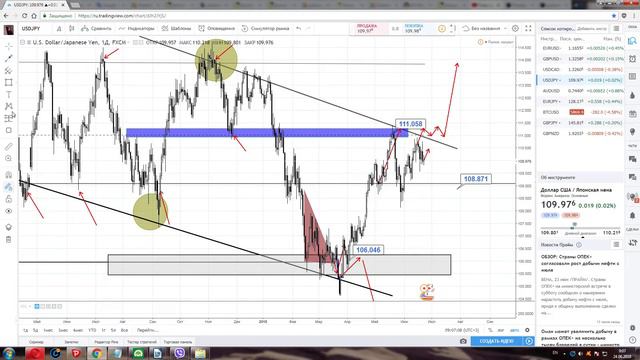Image resolution: width=640 pixels, height=360 pixels.
Task: Toggle lock all drawing tools
Action: (9, 199)
